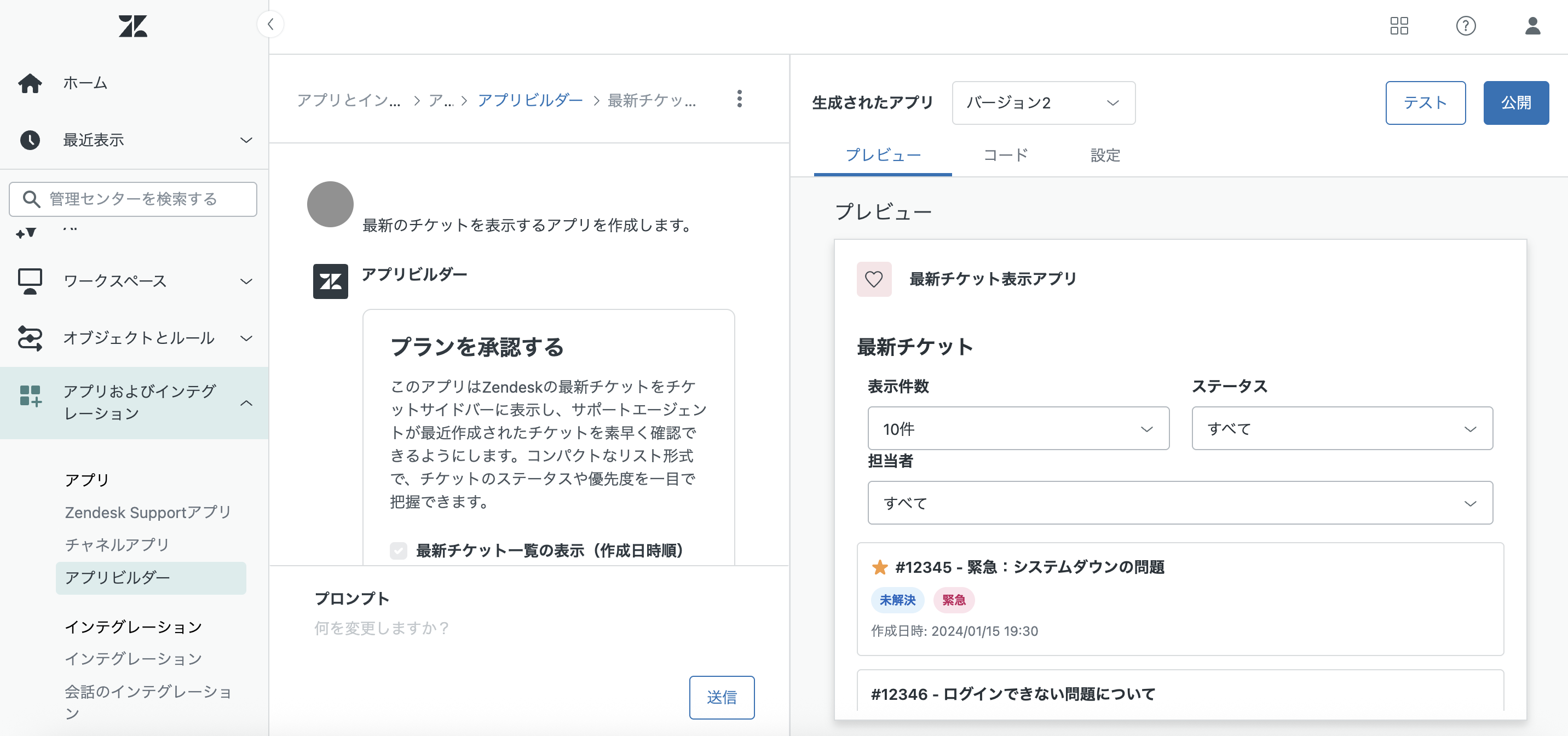Click the 緊急 priority badge
Screen dimensions: 1568x736
[953, 600]
